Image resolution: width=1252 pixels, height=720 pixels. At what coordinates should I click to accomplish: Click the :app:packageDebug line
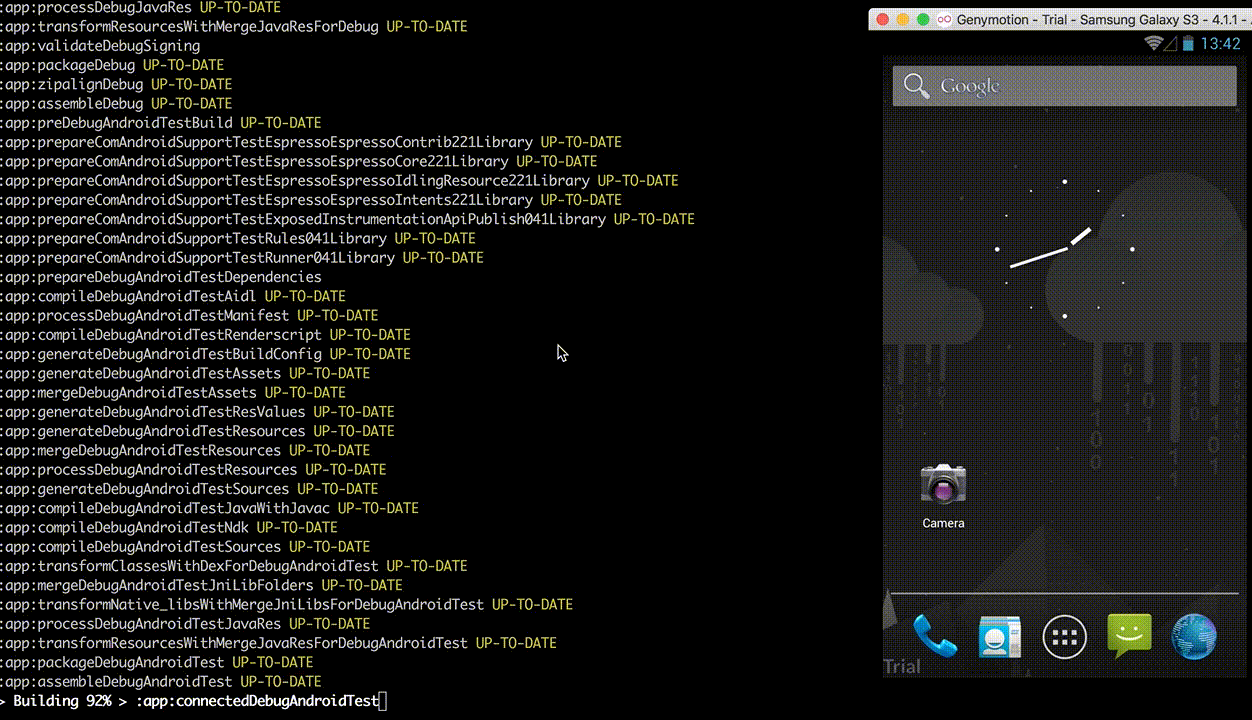coord(112,65)
